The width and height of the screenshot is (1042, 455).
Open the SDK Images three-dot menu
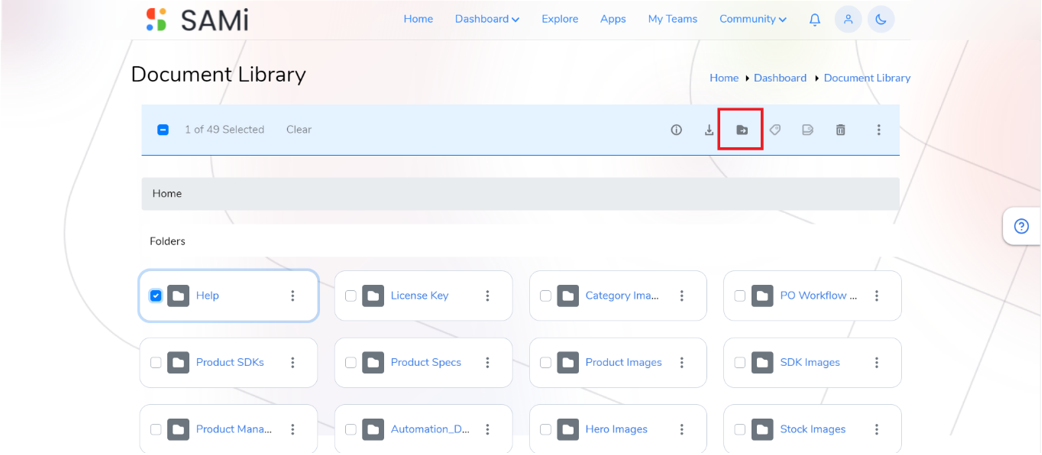point(877,363)
